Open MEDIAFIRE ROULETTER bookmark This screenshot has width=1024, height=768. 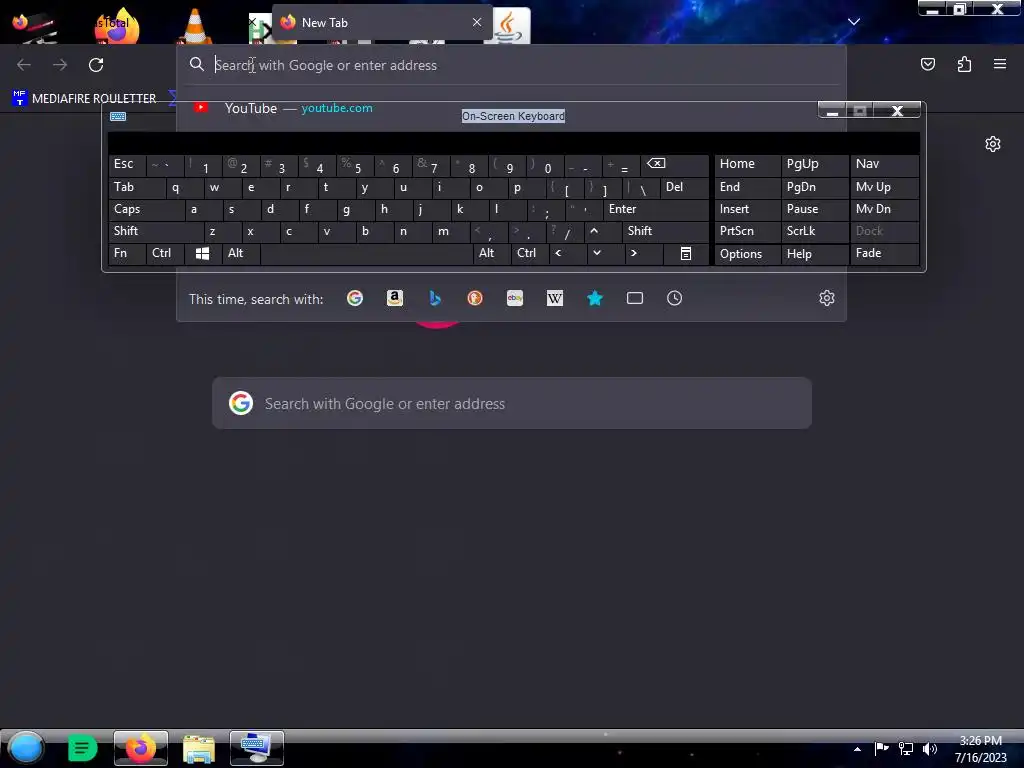(x=85, y=99)
